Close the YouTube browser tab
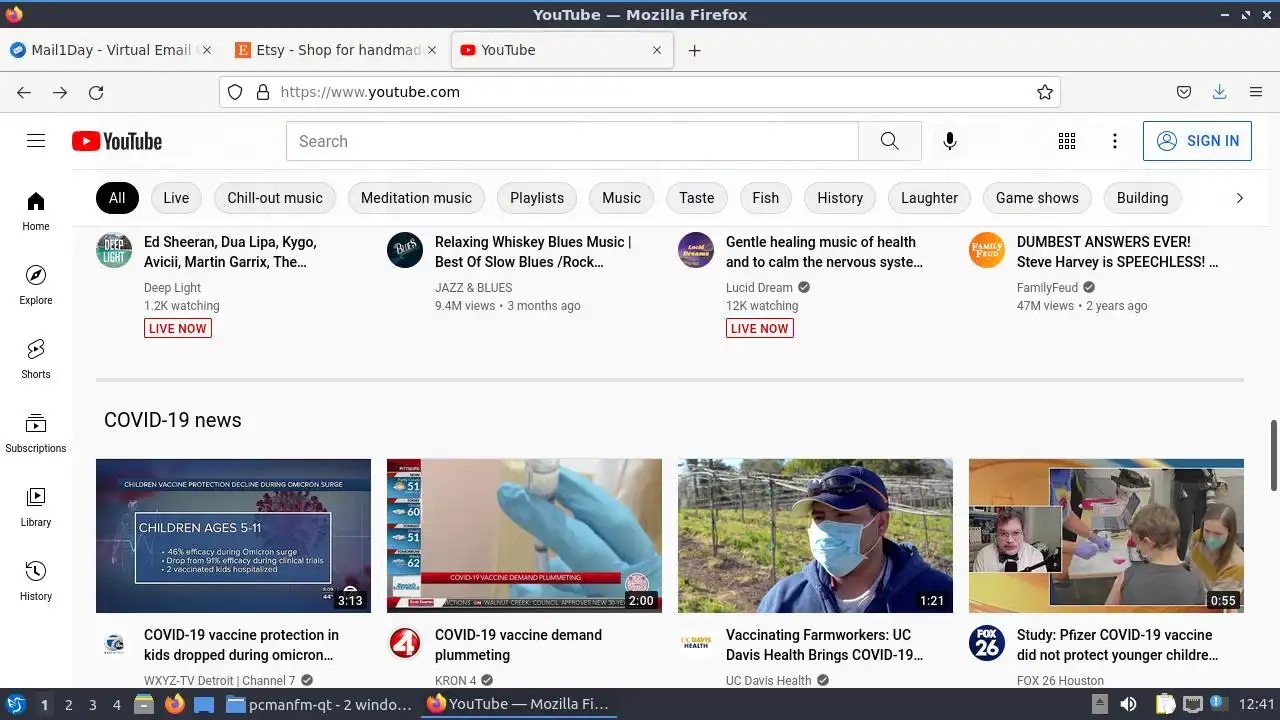1280x720 pixels. tap(657, 50)
